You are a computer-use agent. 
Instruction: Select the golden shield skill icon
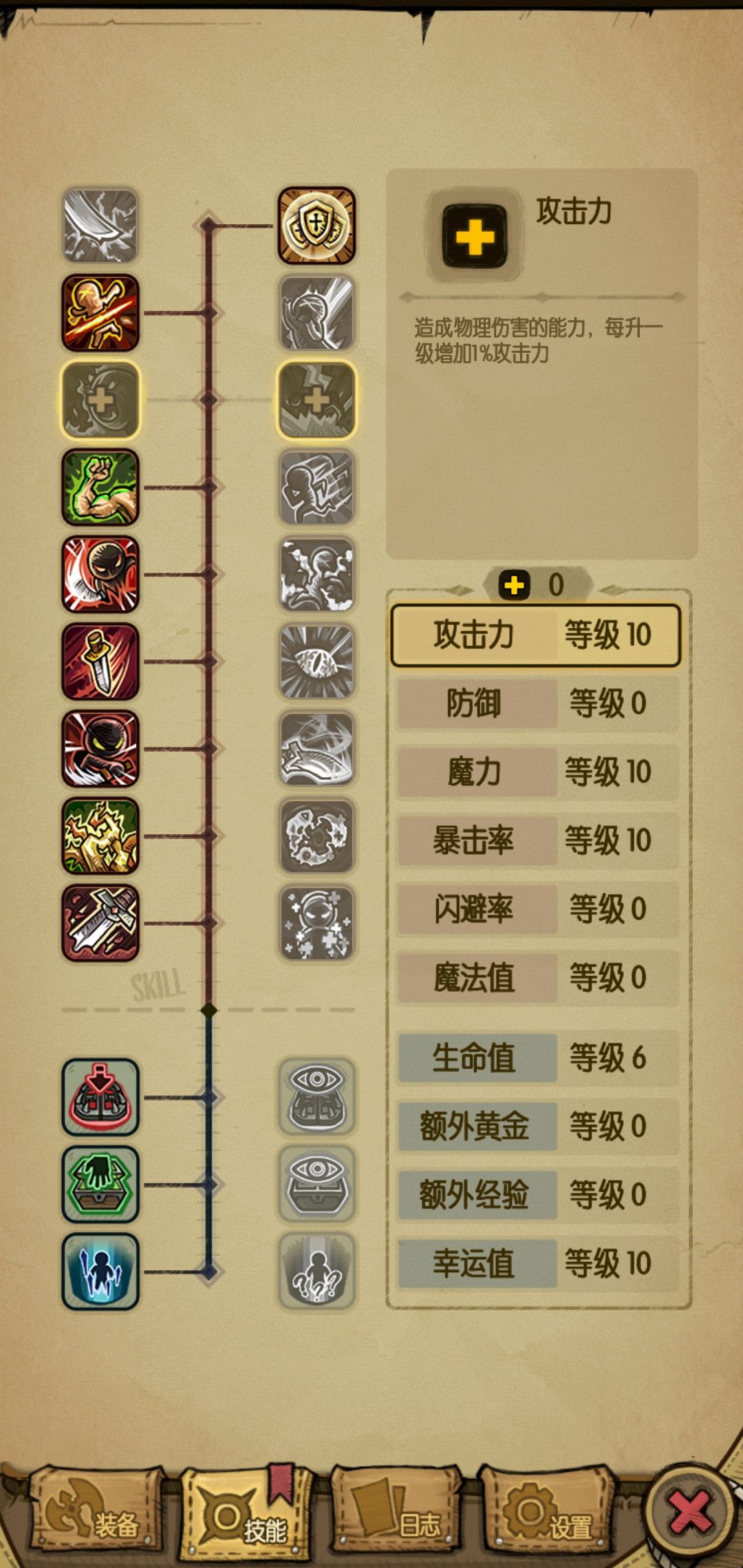pos(316,226)
